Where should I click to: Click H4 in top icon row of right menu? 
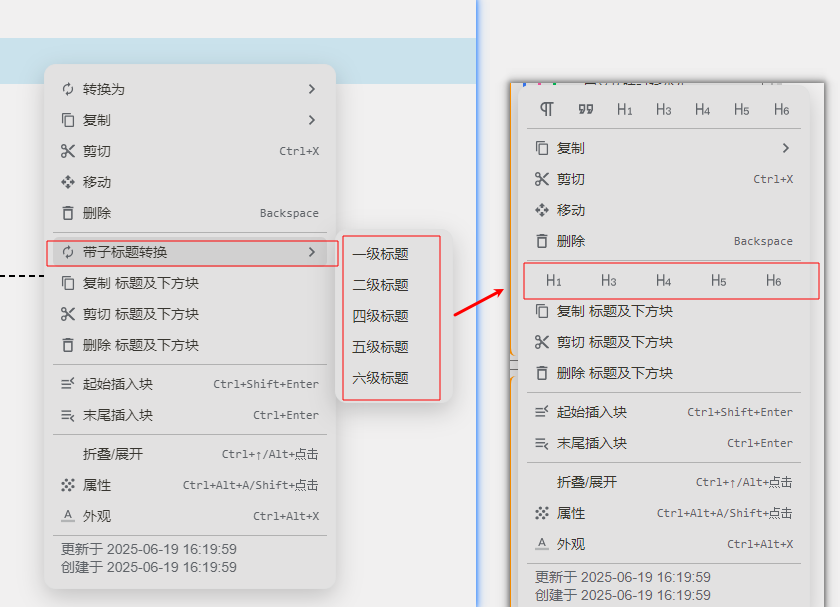(702, 109)
